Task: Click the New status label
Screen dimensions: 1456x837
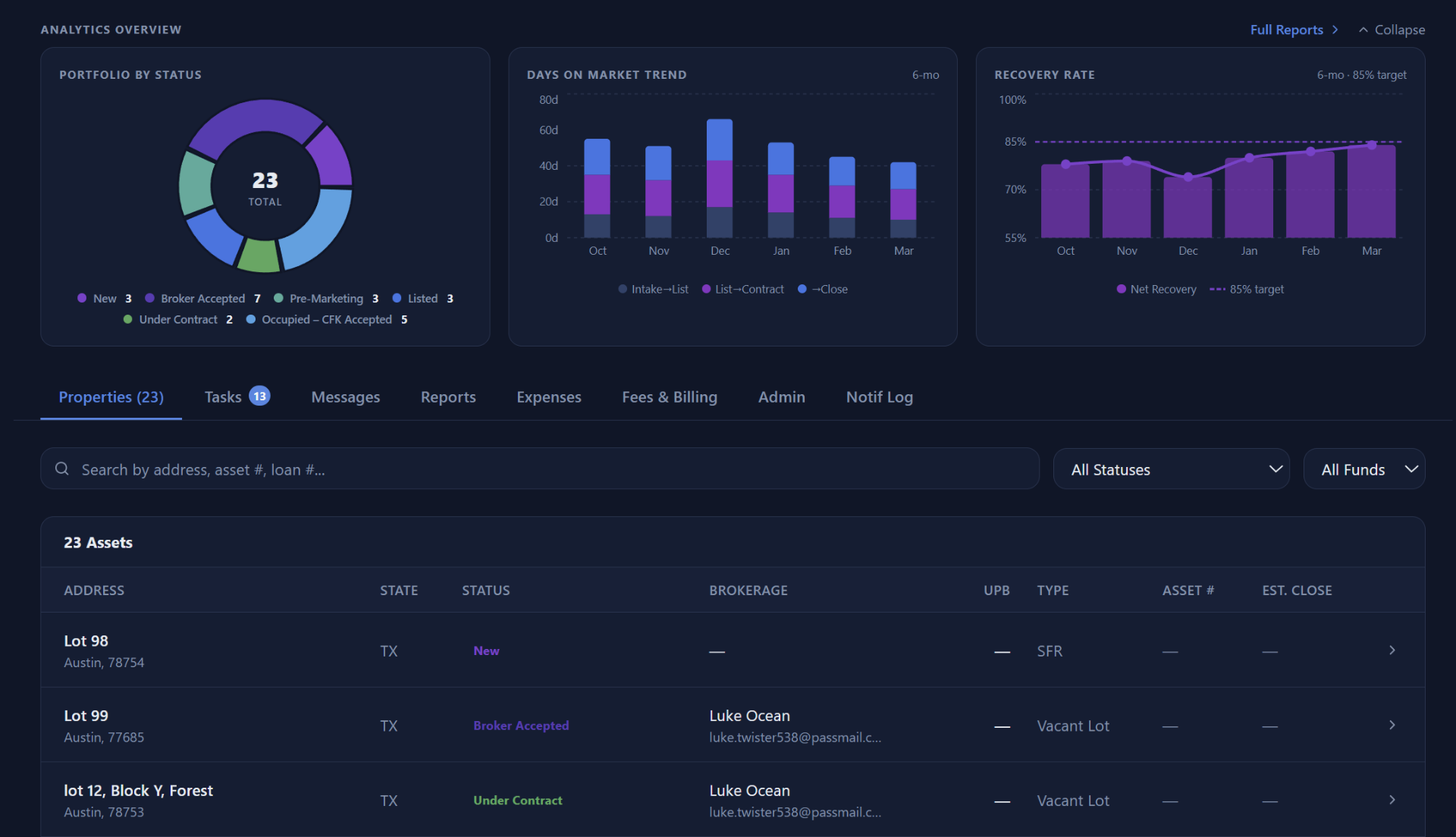Action: [x=486, y=650]
